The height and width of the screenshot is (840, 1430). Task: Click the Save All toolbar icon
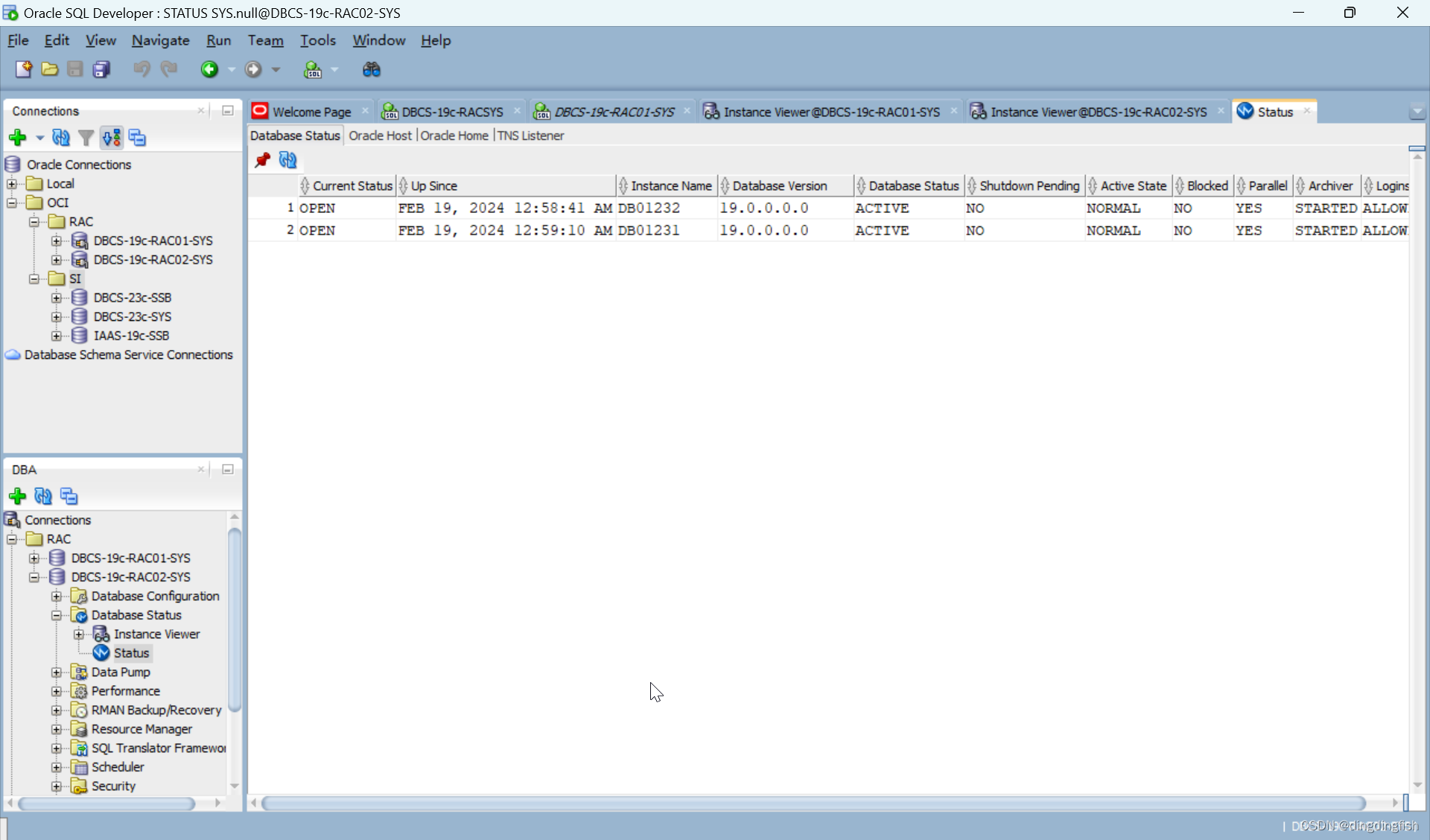click(101, 69)
